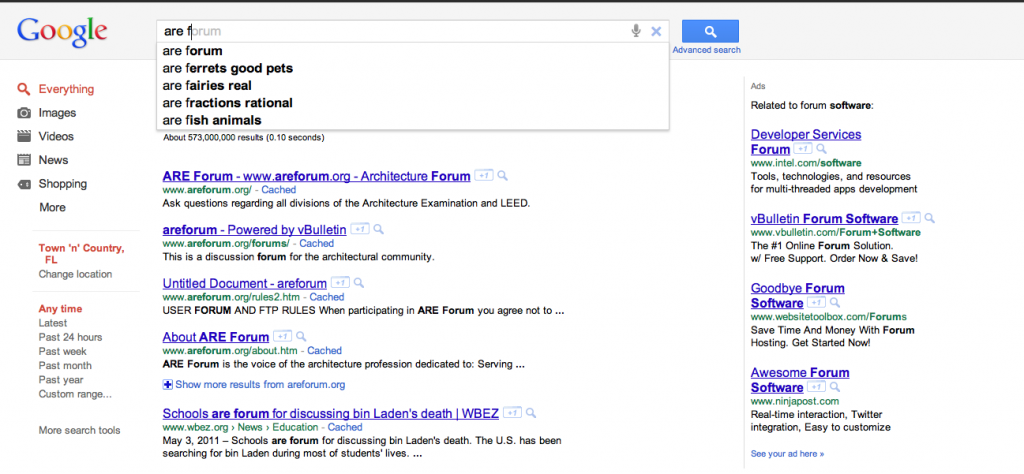This screenshot has height=474, width=1024.
Task: Select Everything search category
Action: (66, 89)
